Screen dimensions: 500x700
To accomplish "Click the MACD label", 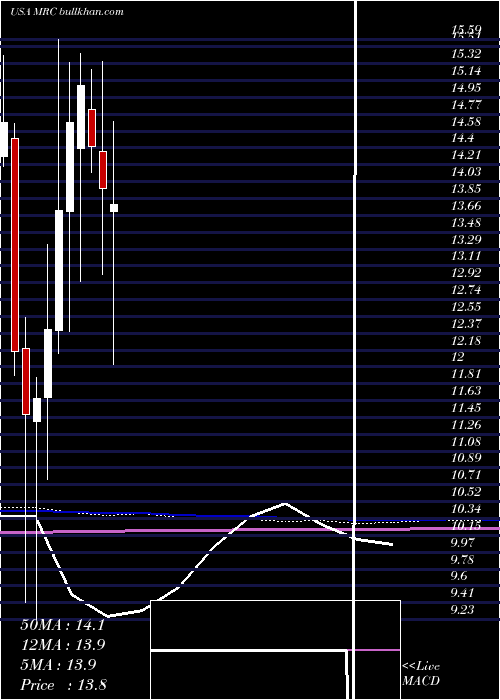I will [x=421, y=681].
